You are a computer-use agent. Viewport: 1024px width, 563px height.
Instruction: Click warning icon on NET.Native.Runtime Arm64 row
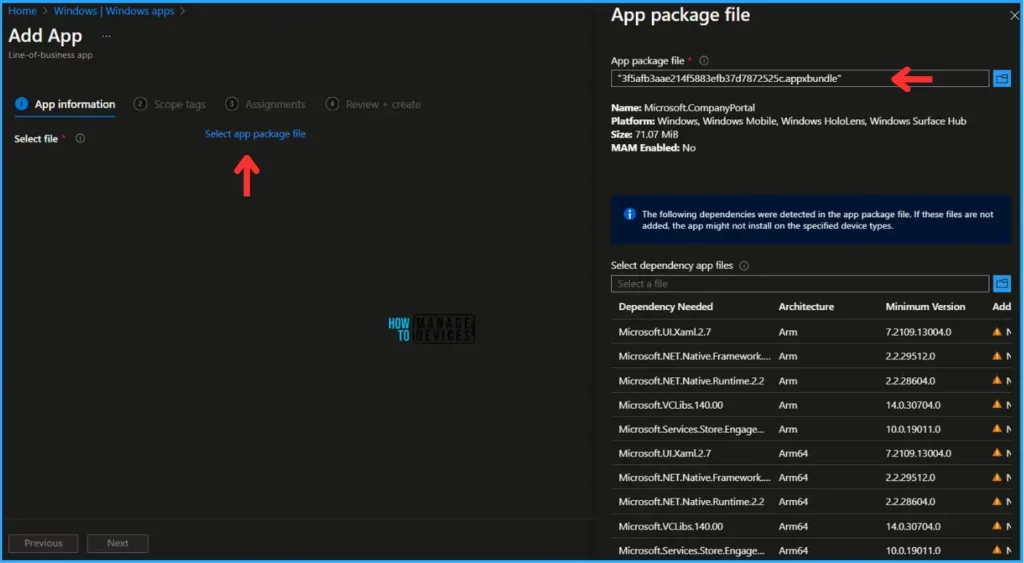[997, 502]
